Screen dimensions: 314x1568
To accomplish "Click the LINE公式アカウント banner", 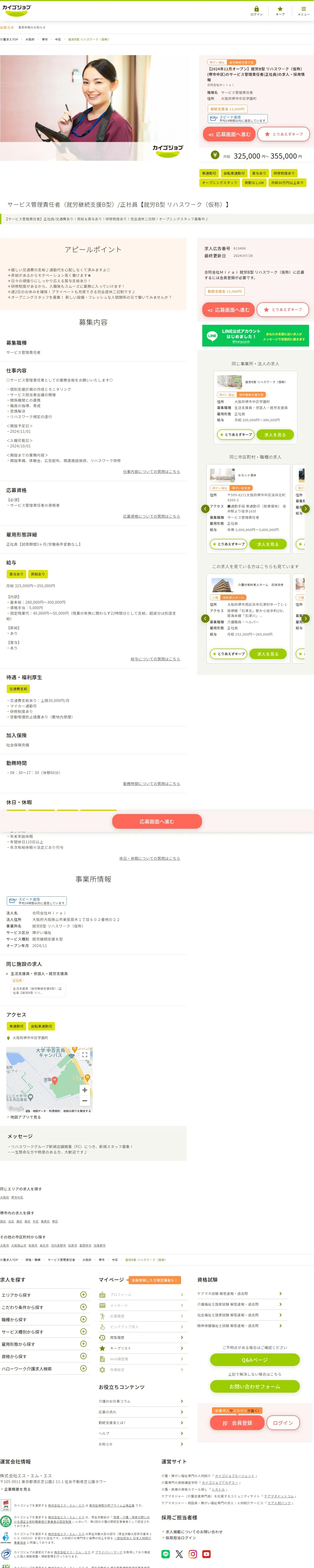I will coord(255,335).
